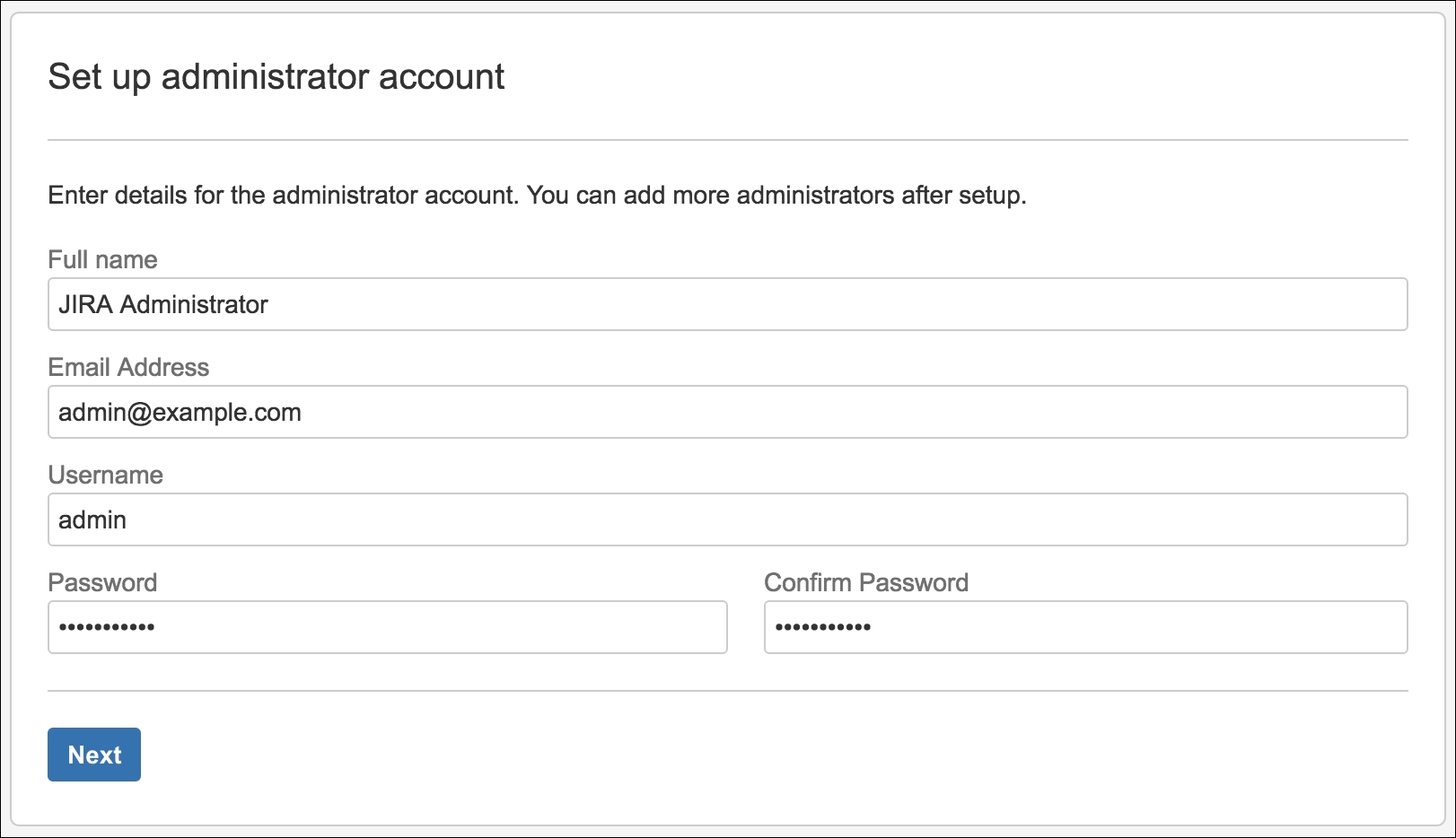Click the 'Enter details for the administrator' description
Screen dimensions: 1456x838
pos(537,195)
